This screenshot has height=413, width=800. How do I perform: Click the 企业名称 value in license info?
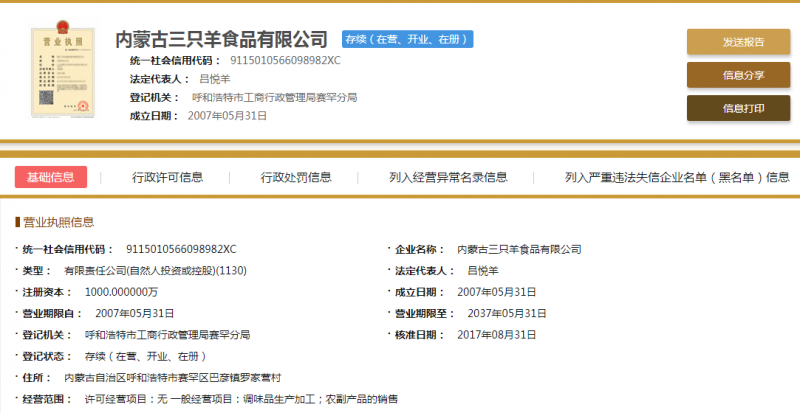[x=519, y=250]
